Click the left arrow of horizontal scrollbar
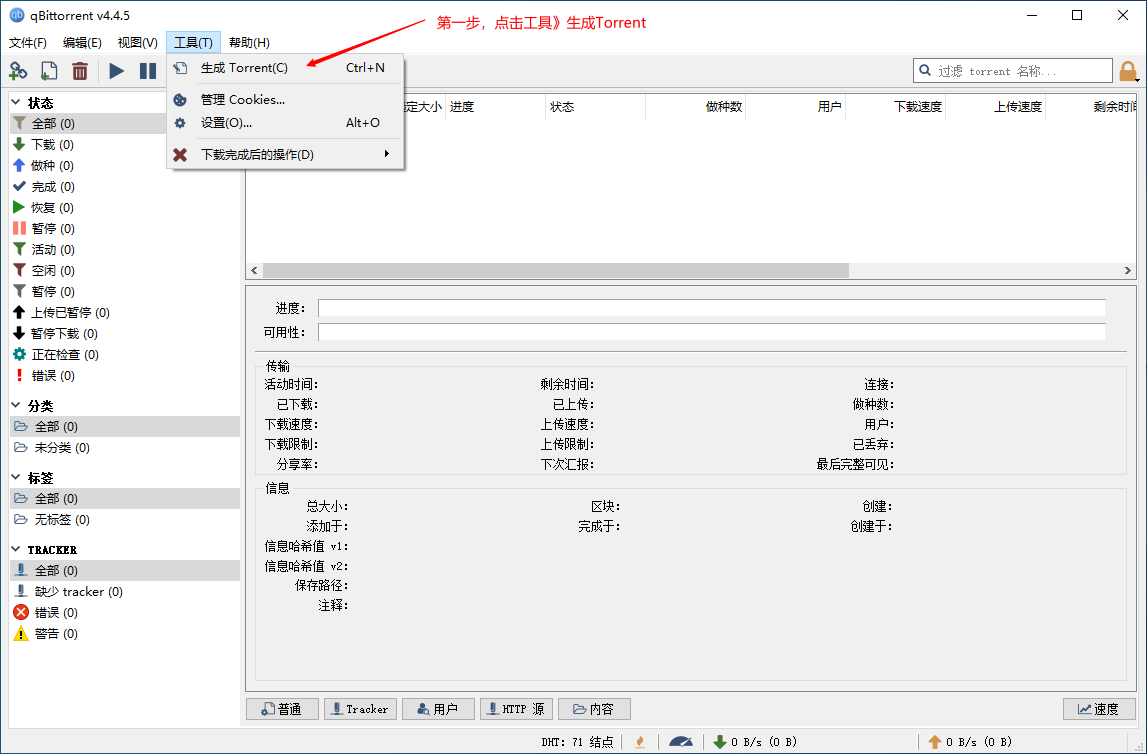This screenshot has width=1147, height=754. 254,271
